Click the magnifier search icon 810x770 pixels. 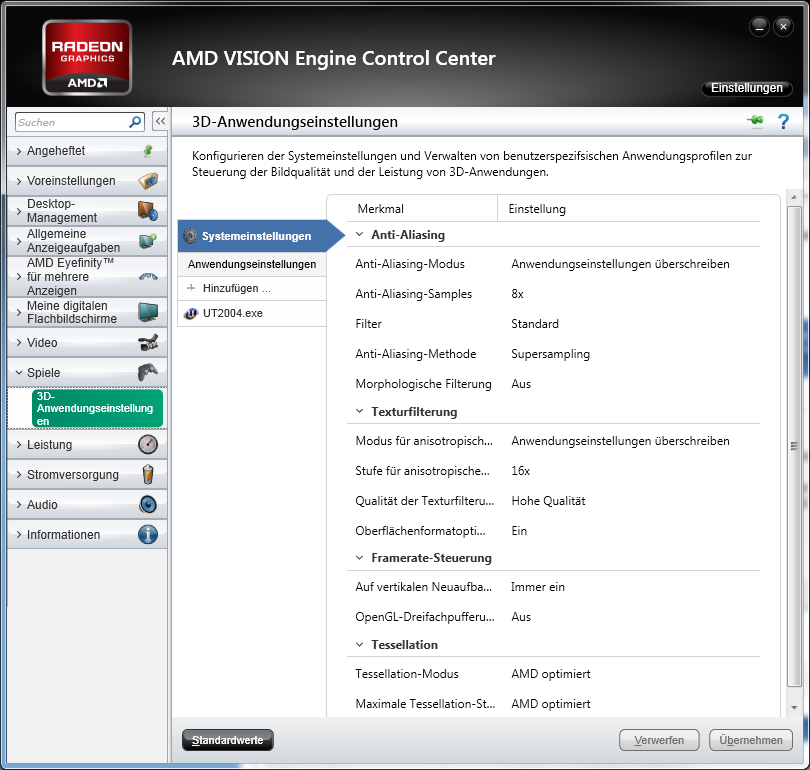(135, 122)
